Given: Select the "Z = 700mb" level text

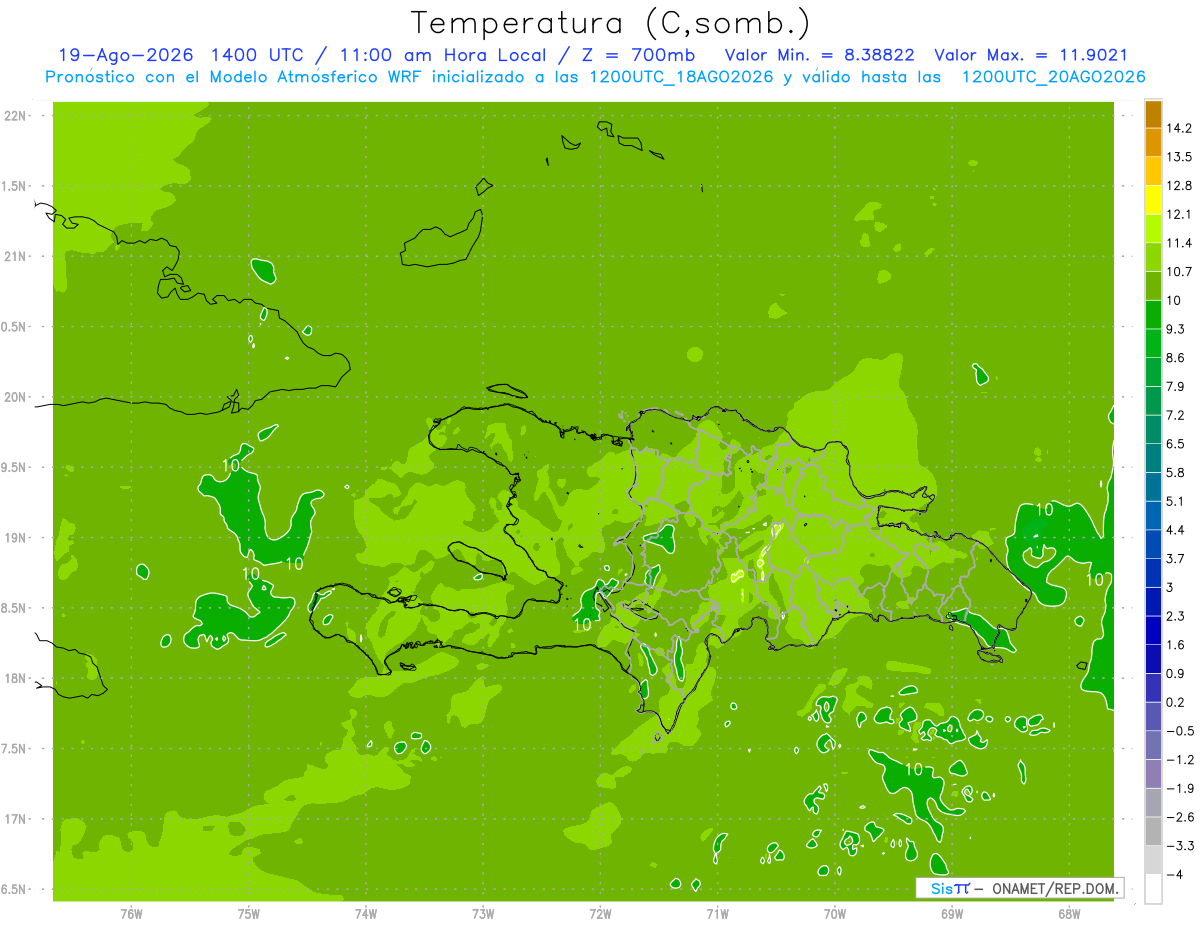Looking at the screenshot, I should point(637,56).
